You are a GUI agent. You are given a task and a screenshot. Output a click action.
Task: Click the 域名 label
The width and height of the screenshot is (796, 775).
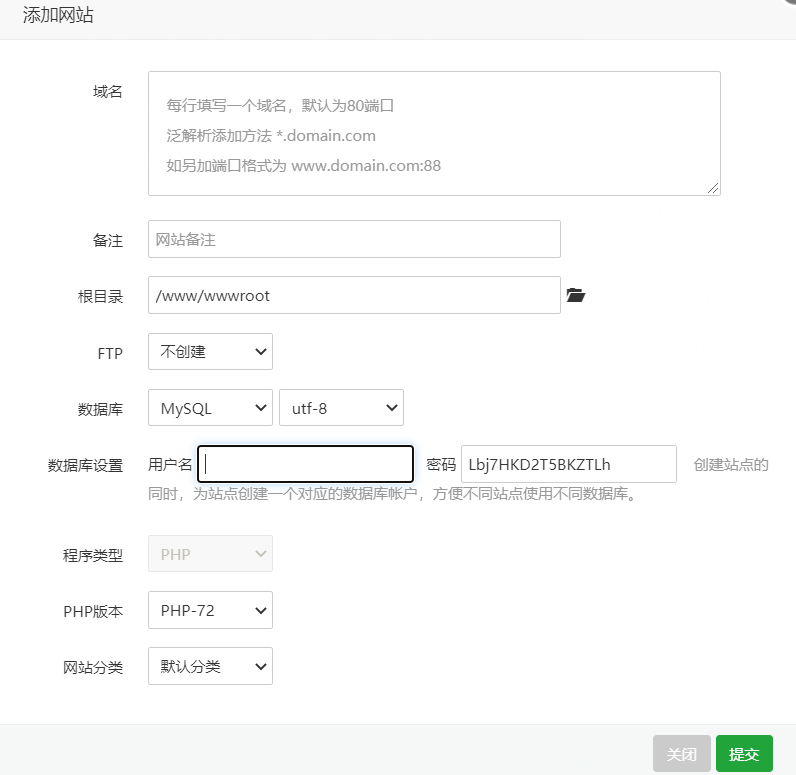coord(108,92)
